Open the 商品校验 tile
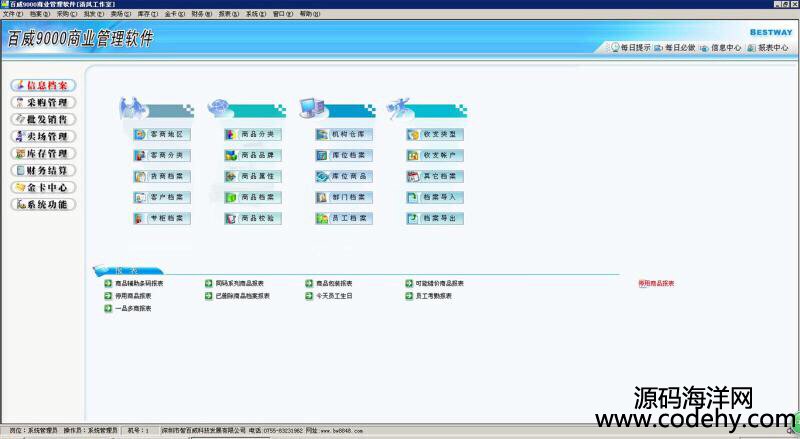This screenshot has width=800, height=439. click(x=253, y=218)
